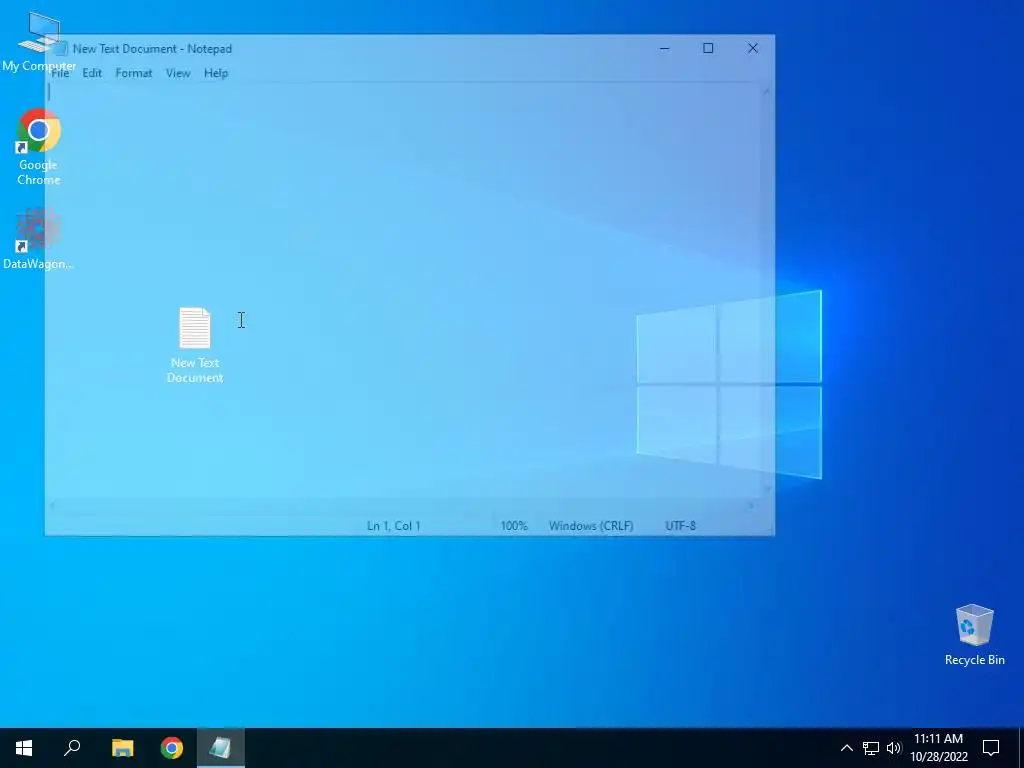Screen dimensions: 1024x768
Task: Click the Ln 1, Col 1 status text
Action: point(394,526)
